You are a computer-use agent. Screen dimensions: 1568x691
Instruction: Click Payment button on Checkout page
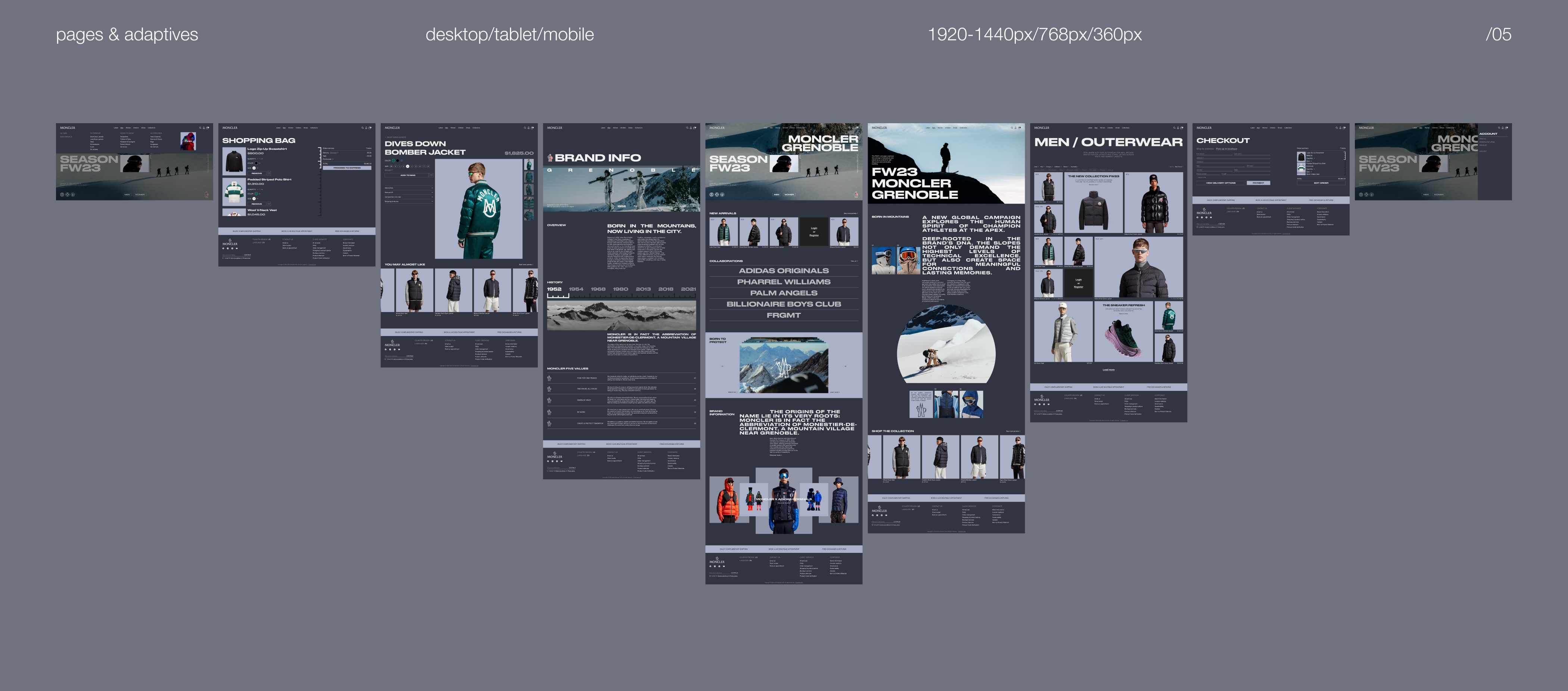(1259, 183)
